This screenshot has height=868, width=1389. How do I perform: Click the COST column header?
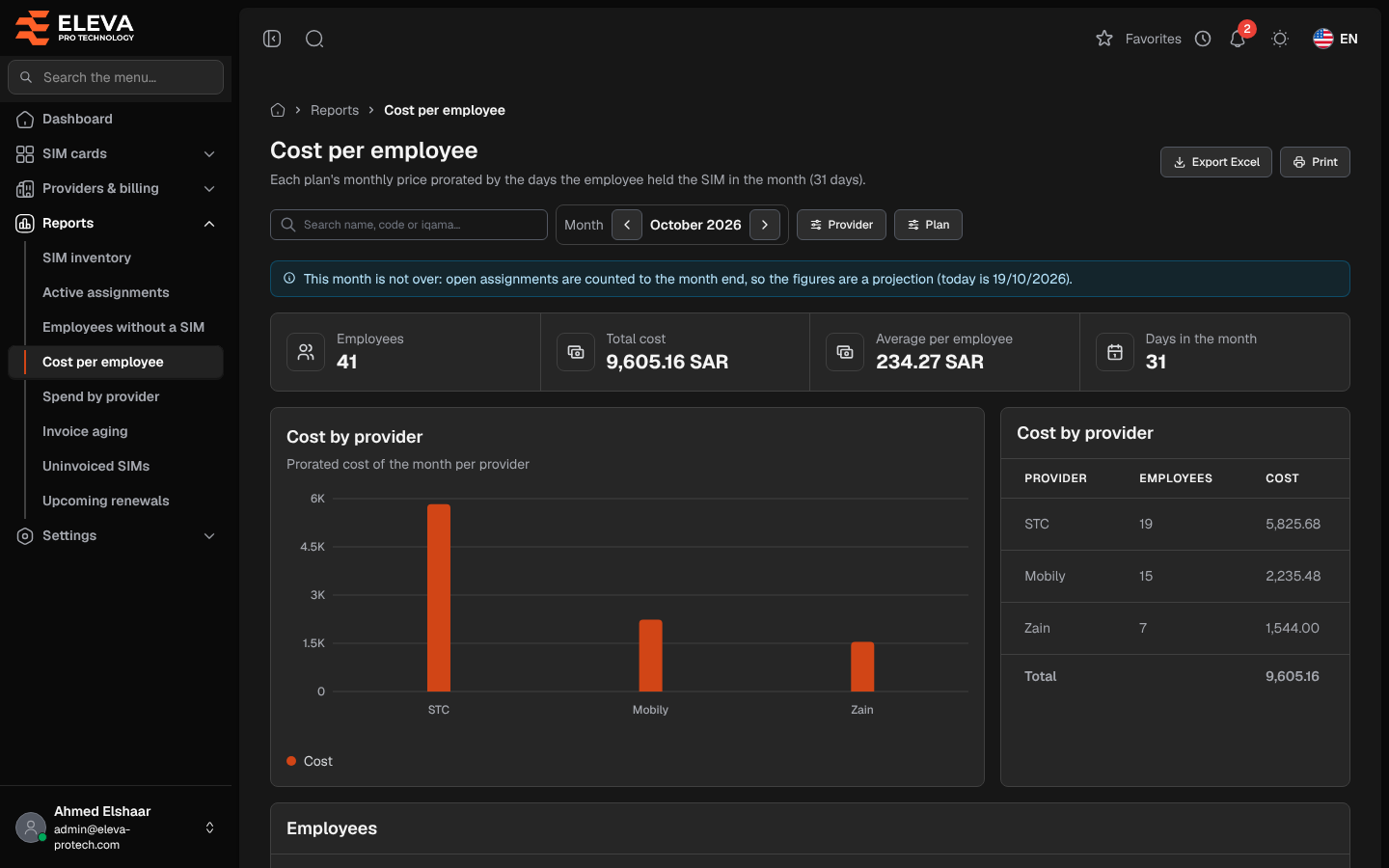[1282, 478]
